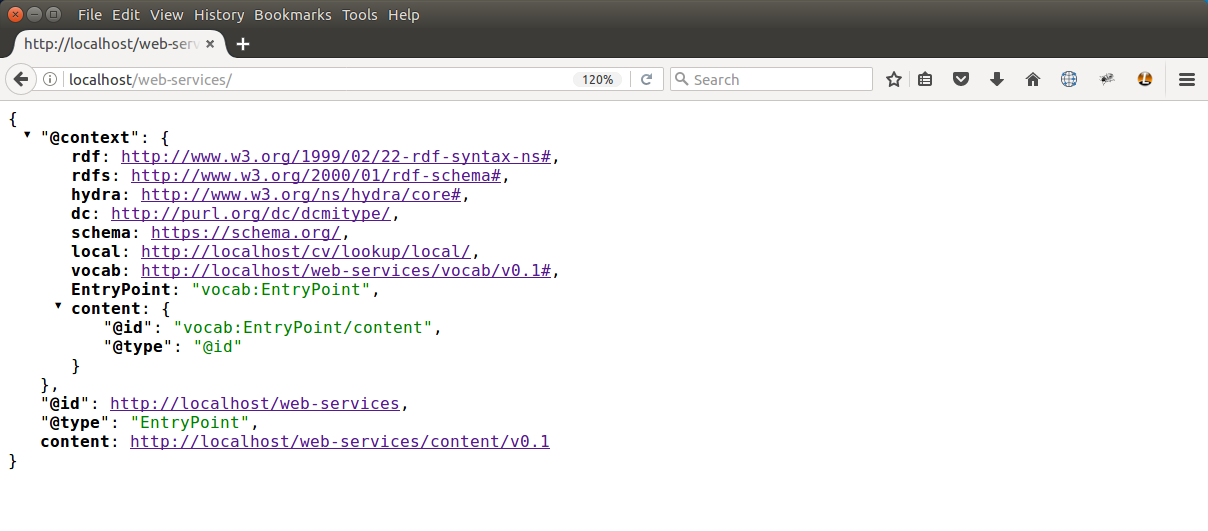
Task: Open the content/v0.1 link
Action: [x=339, y=442]
